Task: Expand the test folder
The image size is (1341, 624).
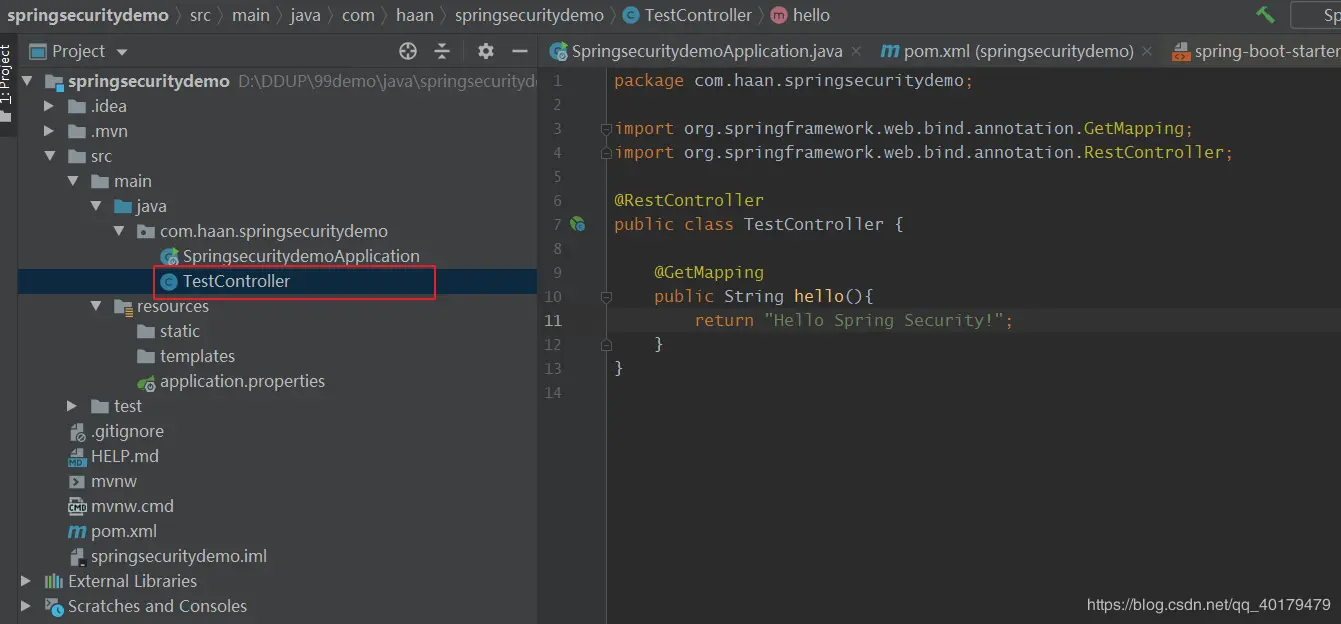Action: click(x=72, y=406)
